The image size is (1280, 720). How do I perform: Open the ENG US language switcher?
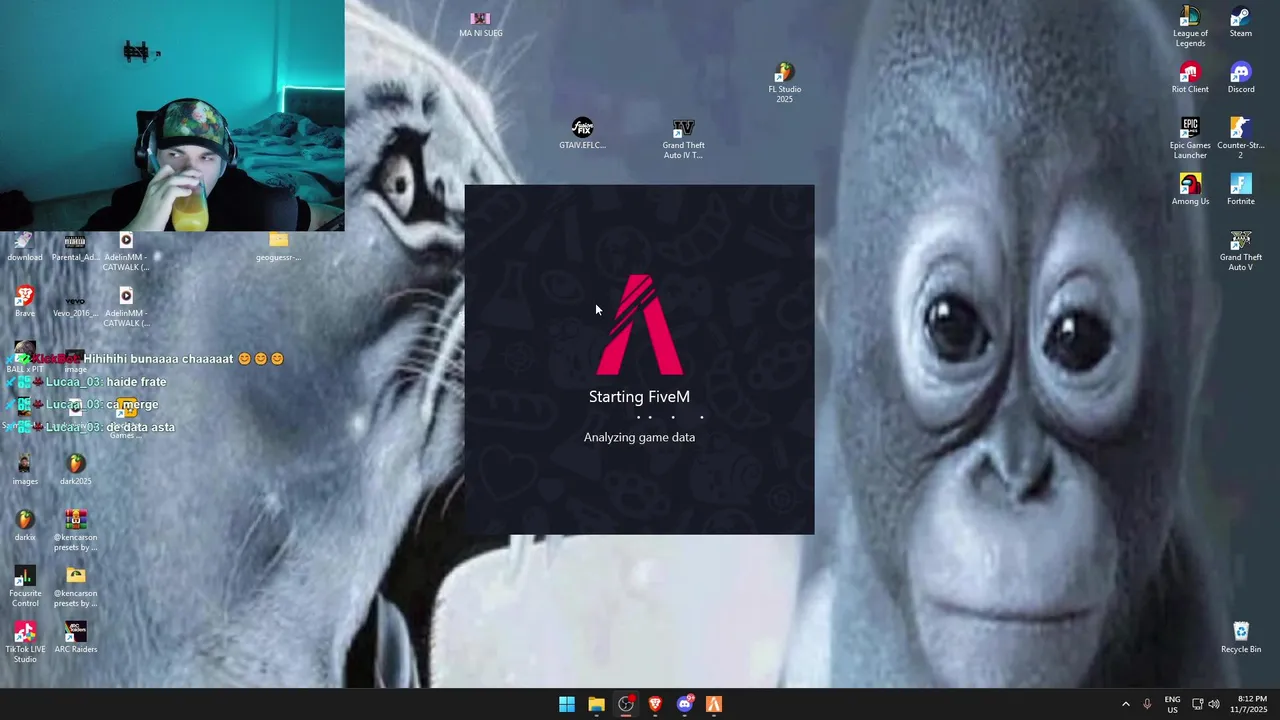1172,704
